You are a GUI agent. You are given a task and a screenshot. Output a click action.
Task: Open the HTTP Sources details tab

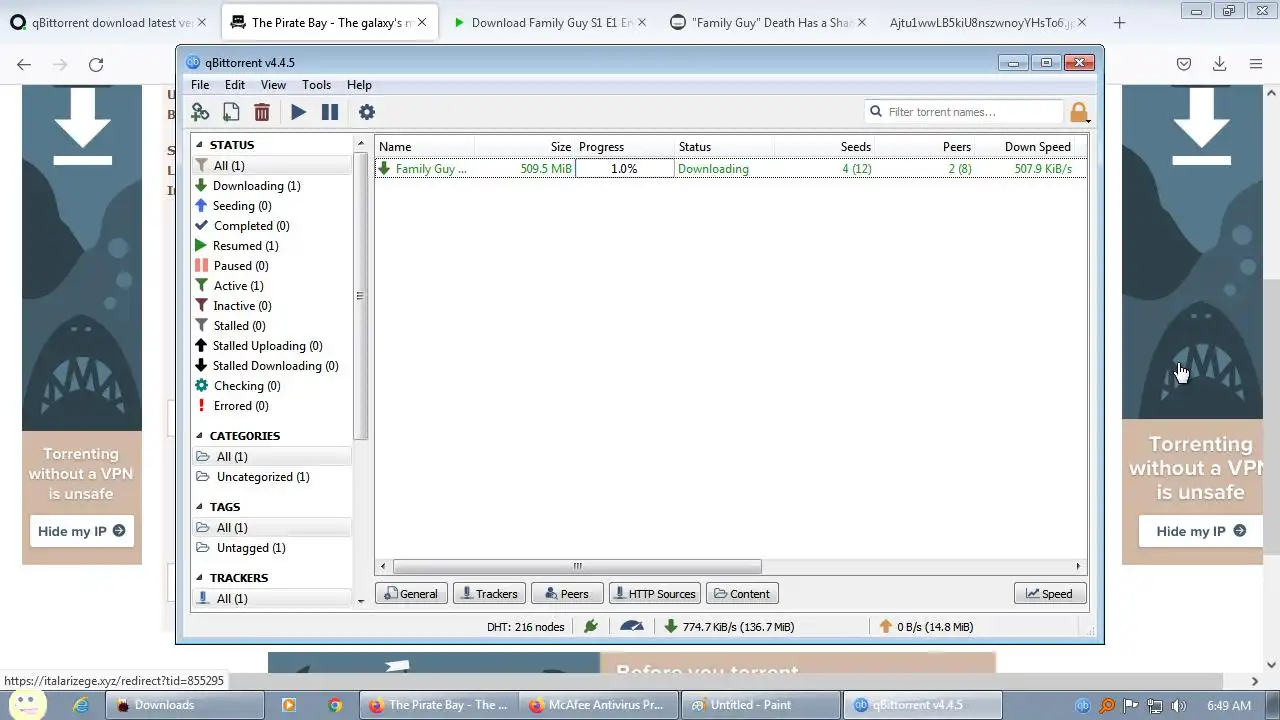pos(654,594)
